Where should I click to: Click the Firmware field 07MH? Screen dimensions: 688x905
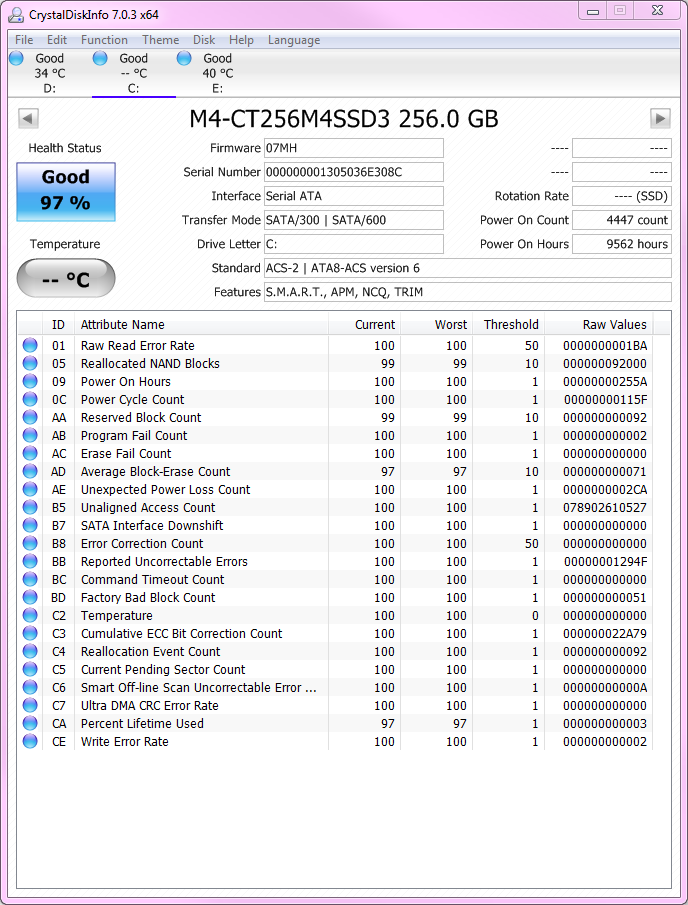354,148
